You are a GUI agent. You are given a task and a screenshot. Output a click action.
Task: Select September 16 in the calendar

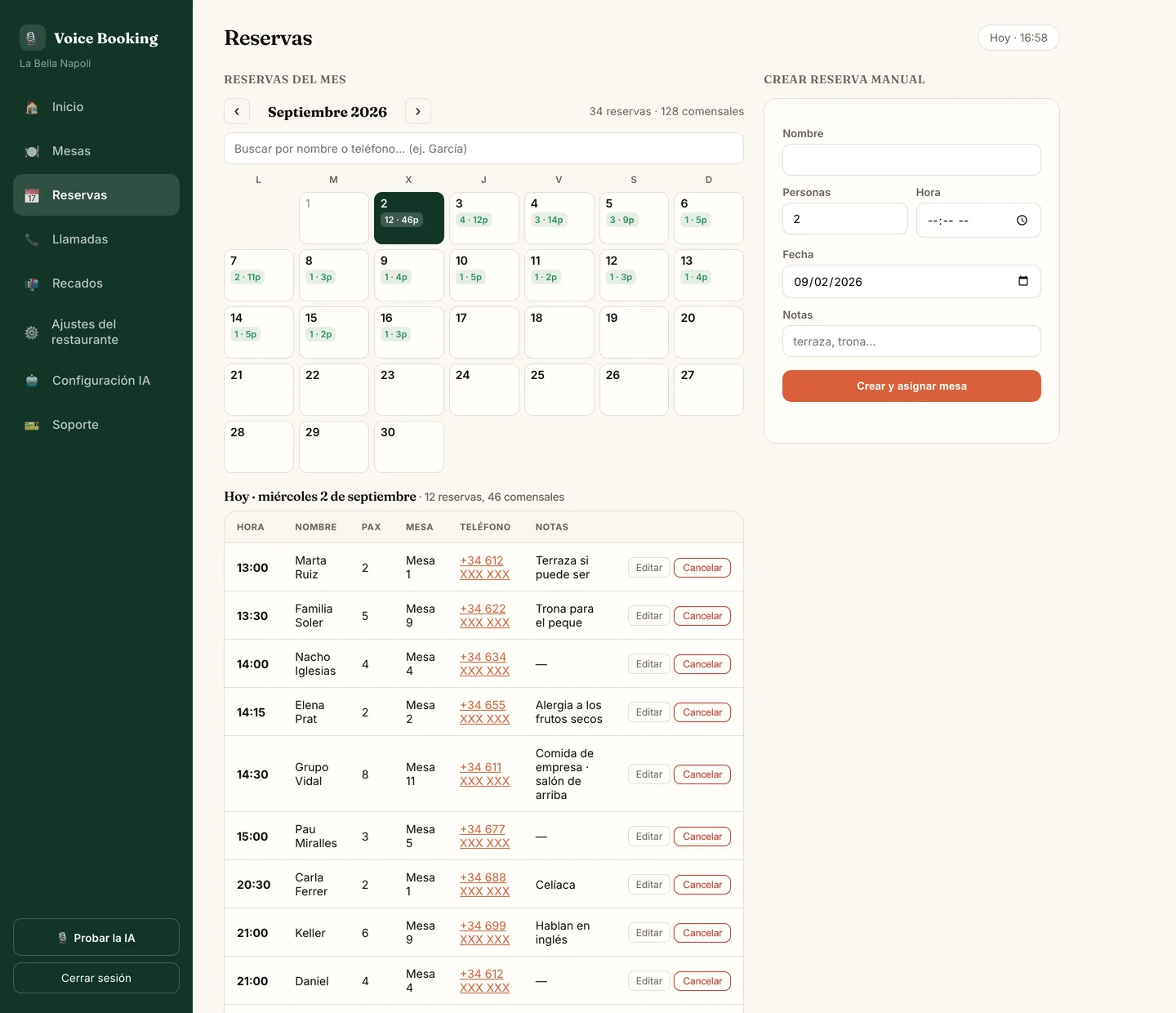(x=408, y=332)
